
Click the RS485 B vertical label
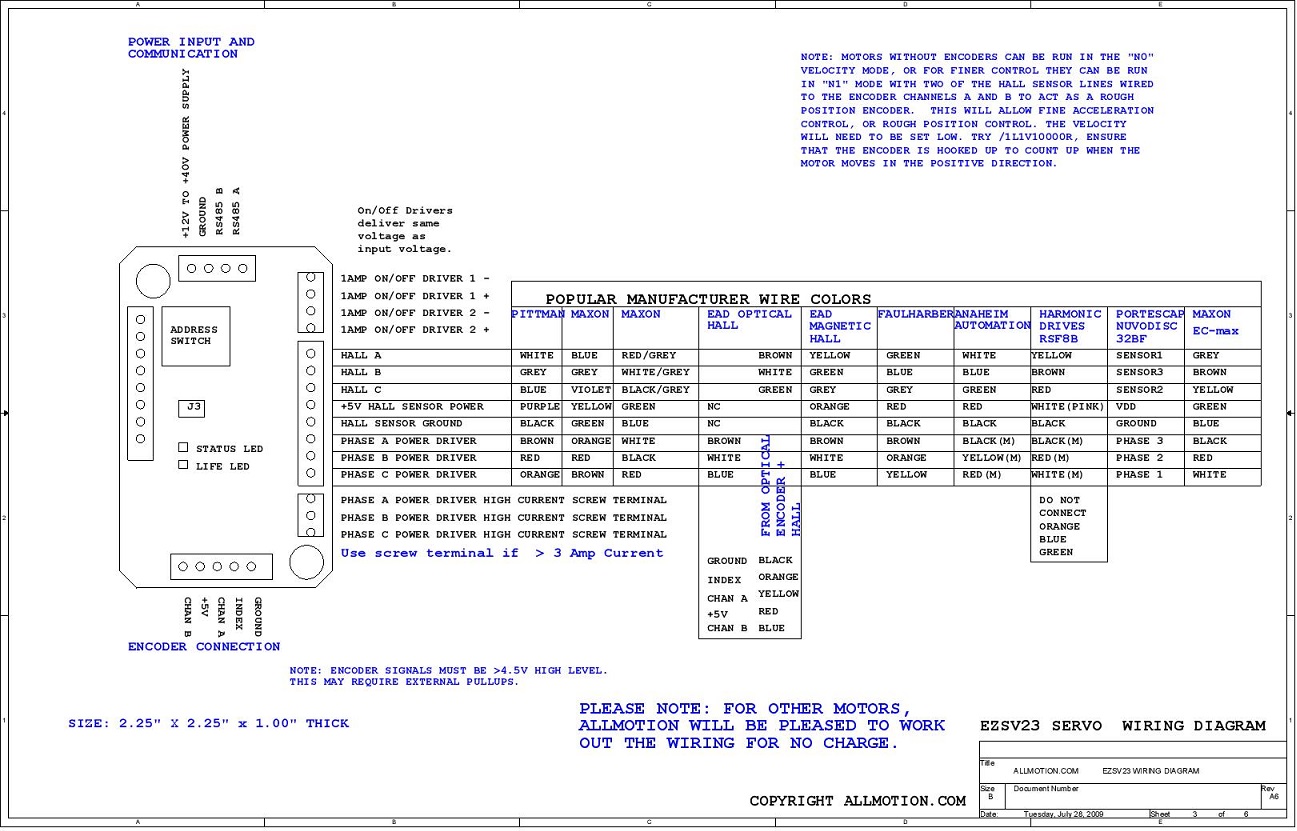(x=219, y=211)
